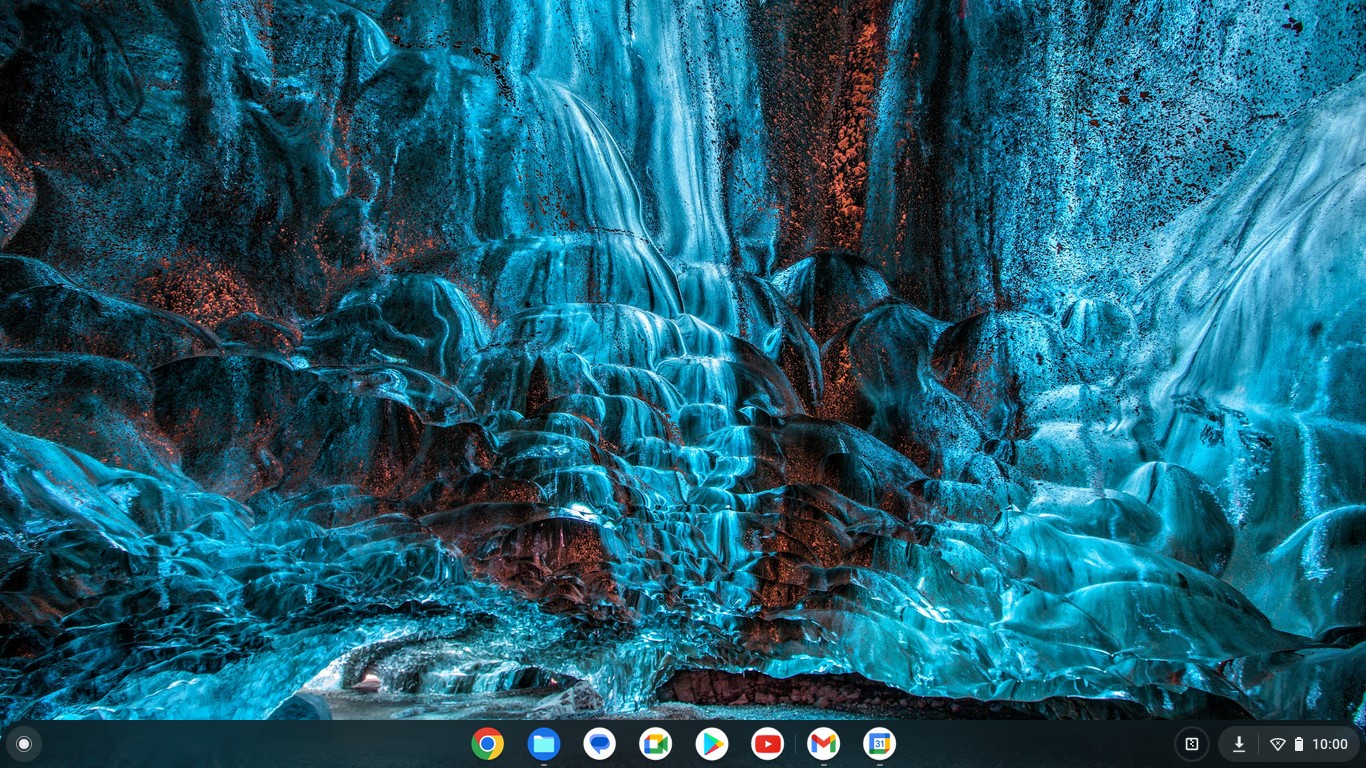The height and width of the screenshot is (768, 1366).
Task: Open the Google Play Store
Action: [x=711, y=744]
